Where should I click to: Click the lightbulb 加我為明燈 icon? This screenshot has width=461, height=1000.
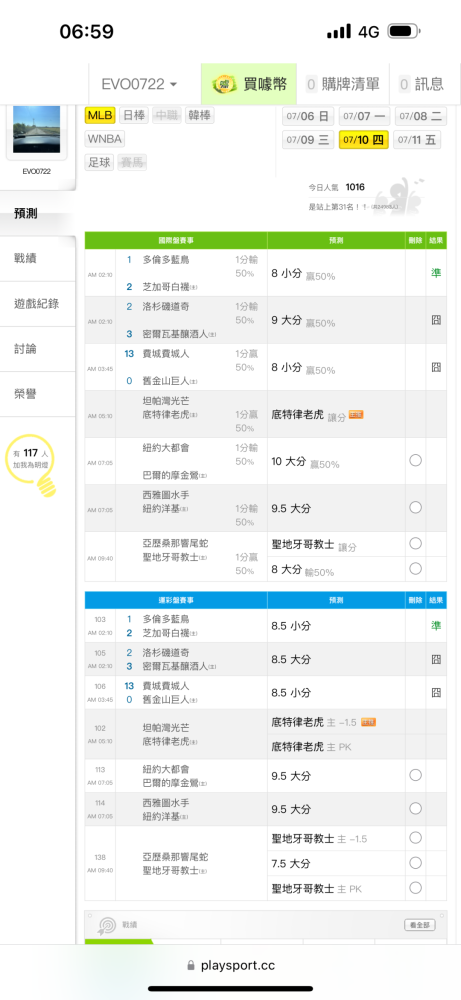pos(45,486)
